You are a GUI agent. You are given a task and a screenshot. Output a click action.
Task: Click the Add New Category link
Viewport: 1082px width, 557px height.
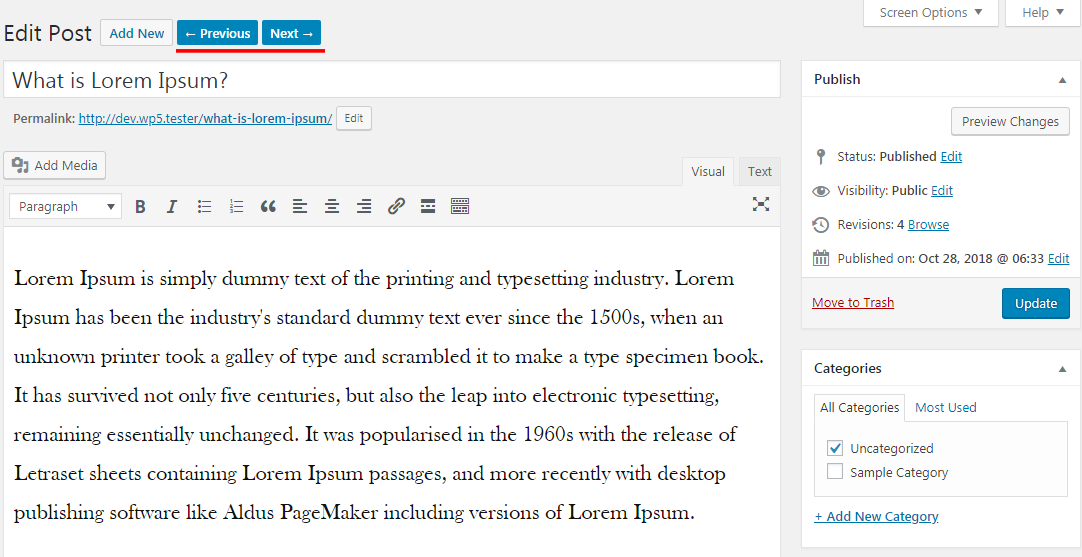click(876, 516)
